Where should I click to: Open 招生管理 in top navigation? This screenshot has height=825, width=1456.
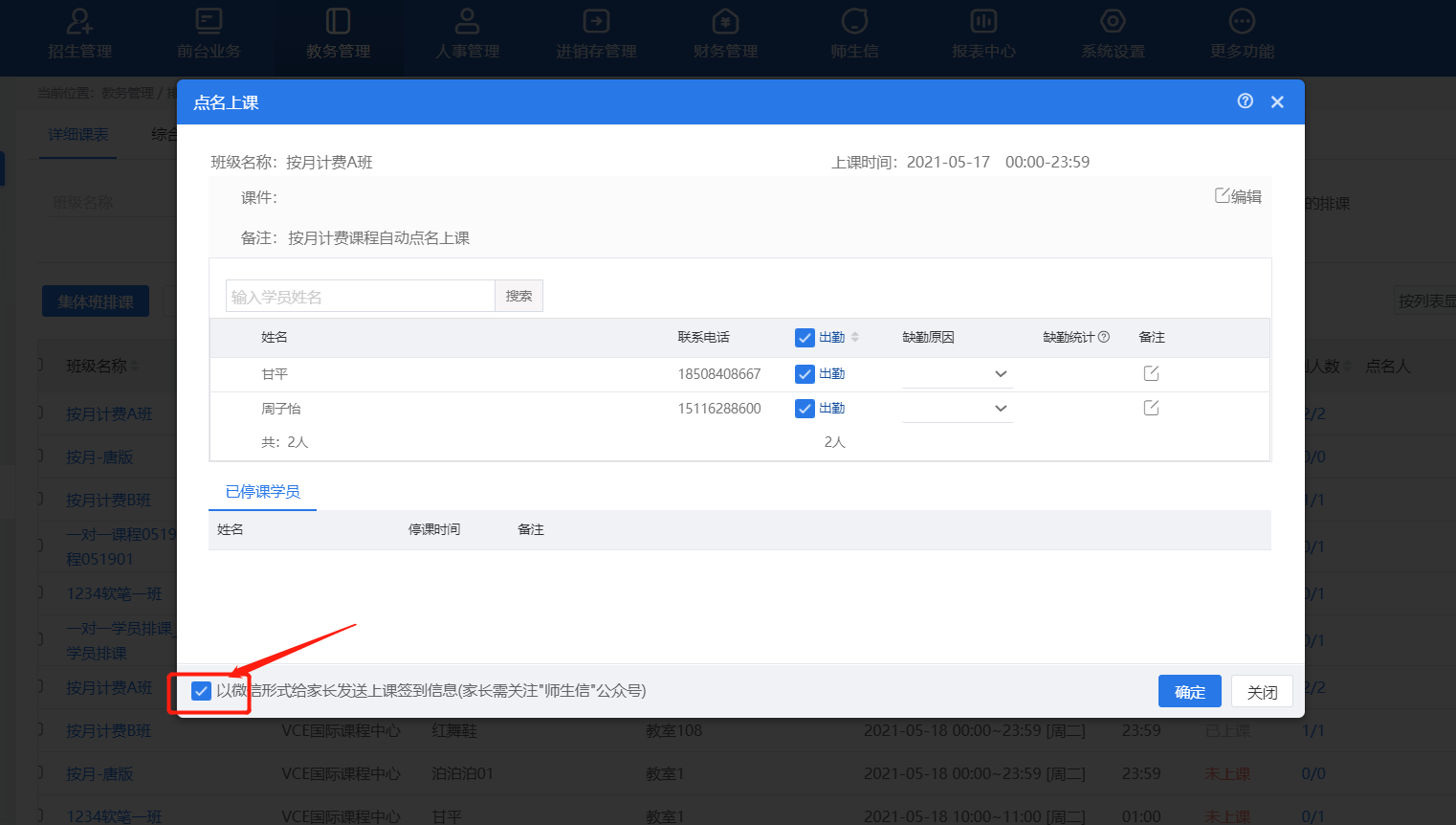point(80,34)
